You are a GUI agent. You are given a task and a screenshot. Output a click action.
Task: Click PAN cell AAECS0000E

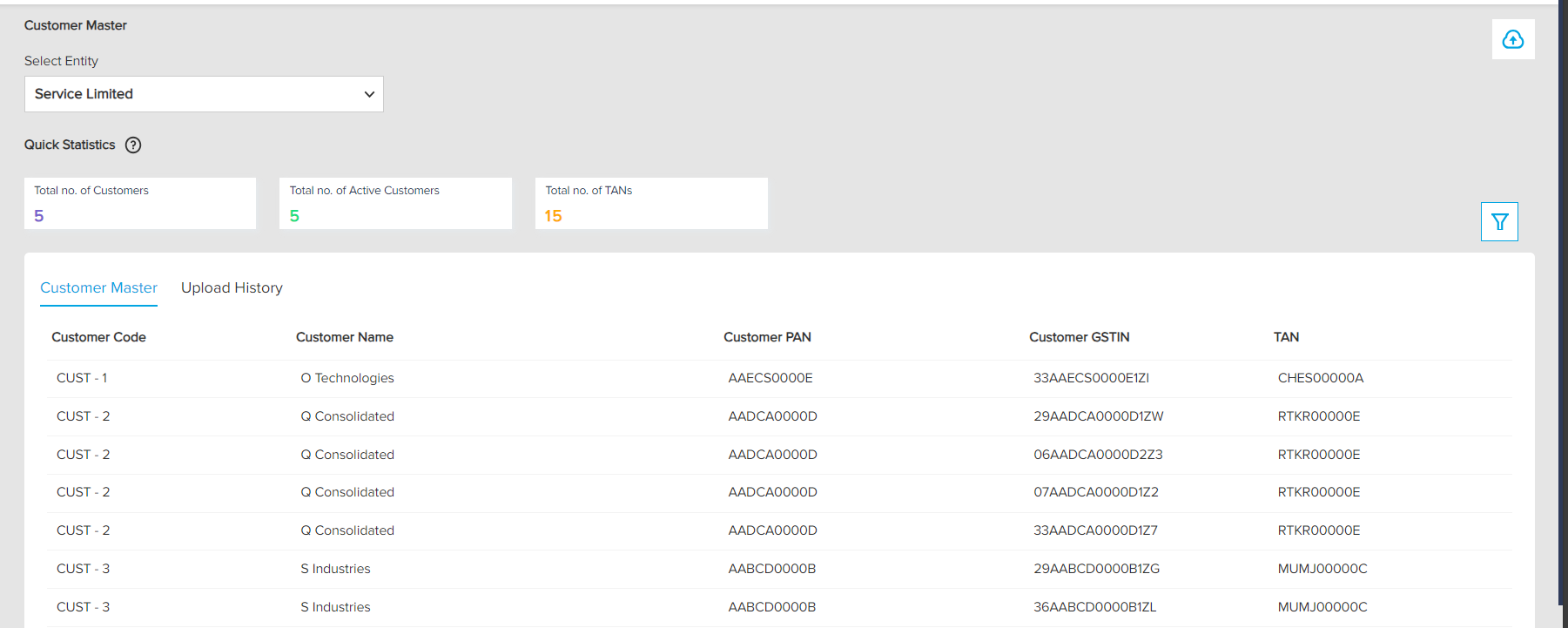point(771,378)
